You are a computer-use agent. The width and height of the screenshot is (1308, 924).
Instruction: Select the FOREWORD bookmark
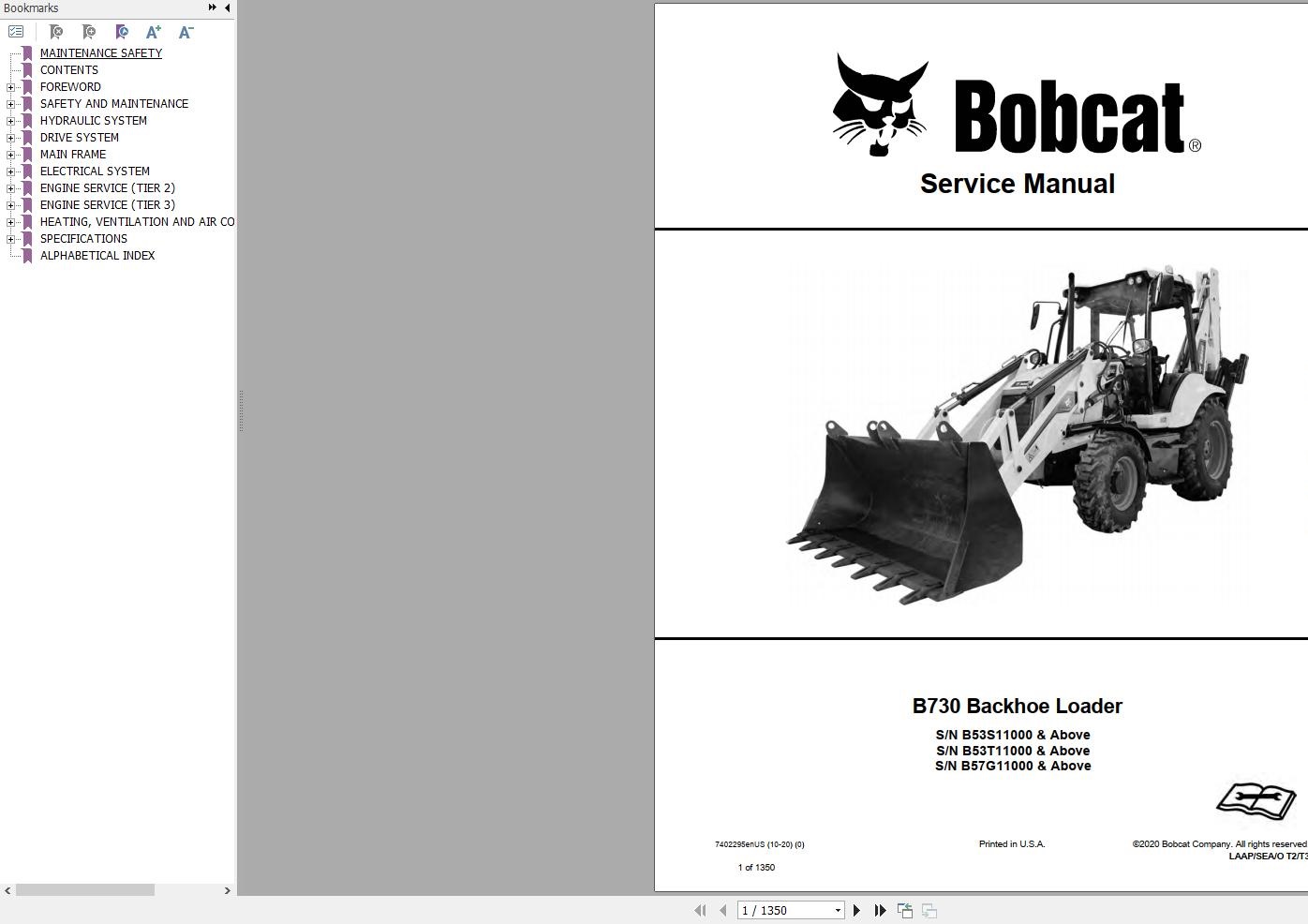[70, 87]
